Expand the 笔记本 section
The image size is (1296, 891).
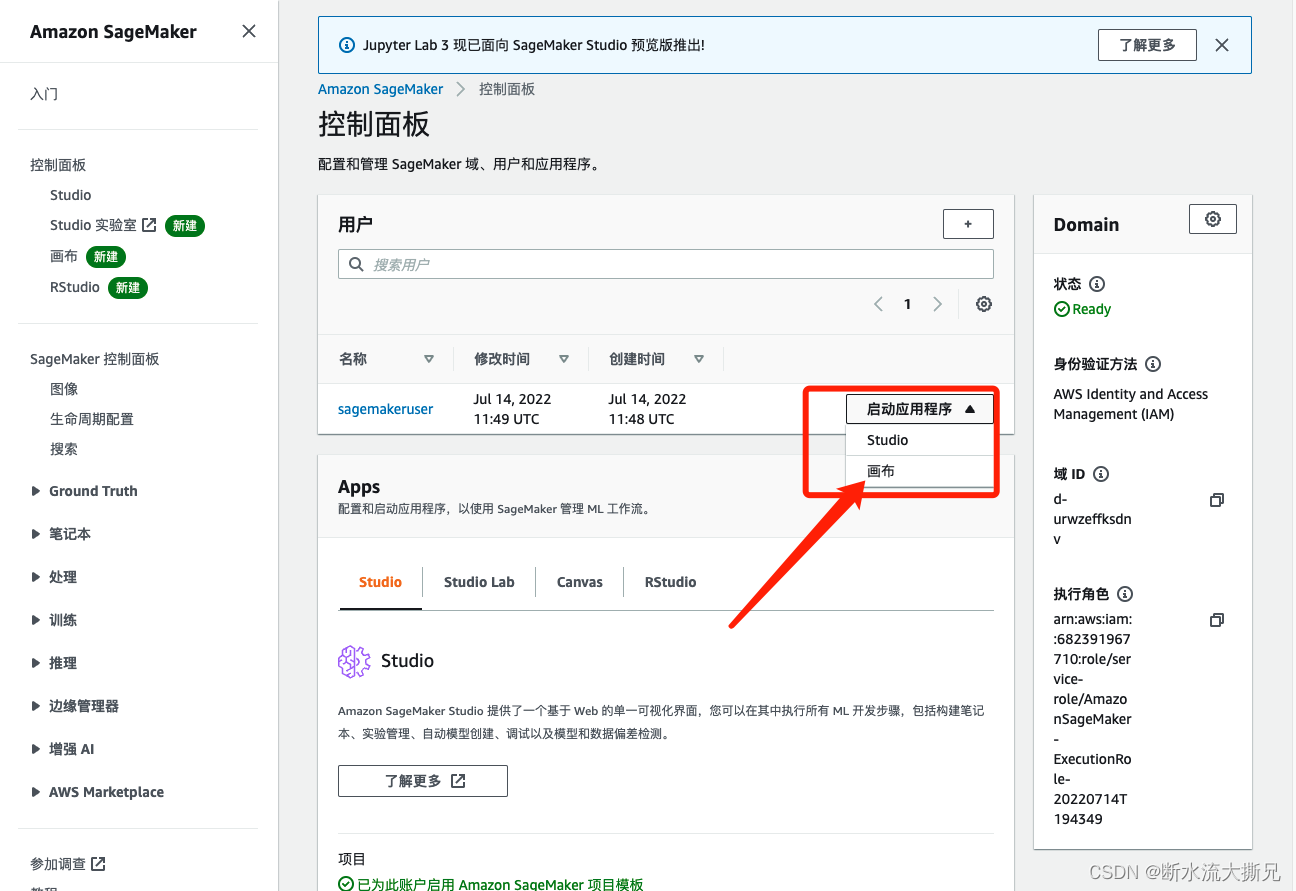click(x=37, y=534)
